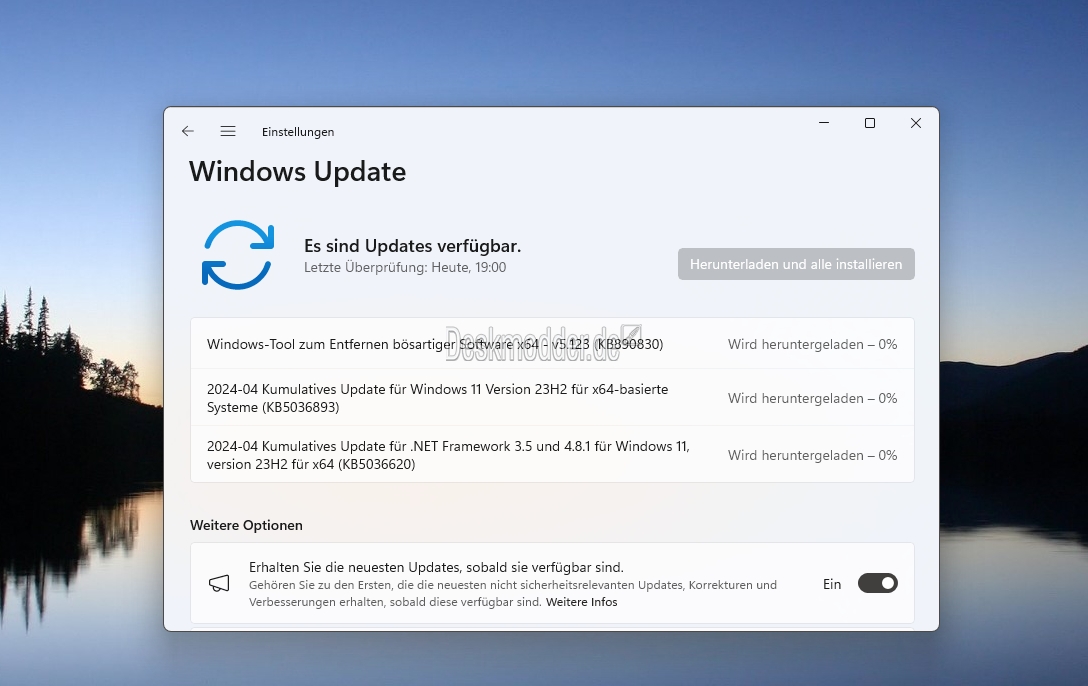Click the 'Weitere Optionen' section heading
The width and height of the screenshot is (1088, 686).
pos(246,525)
